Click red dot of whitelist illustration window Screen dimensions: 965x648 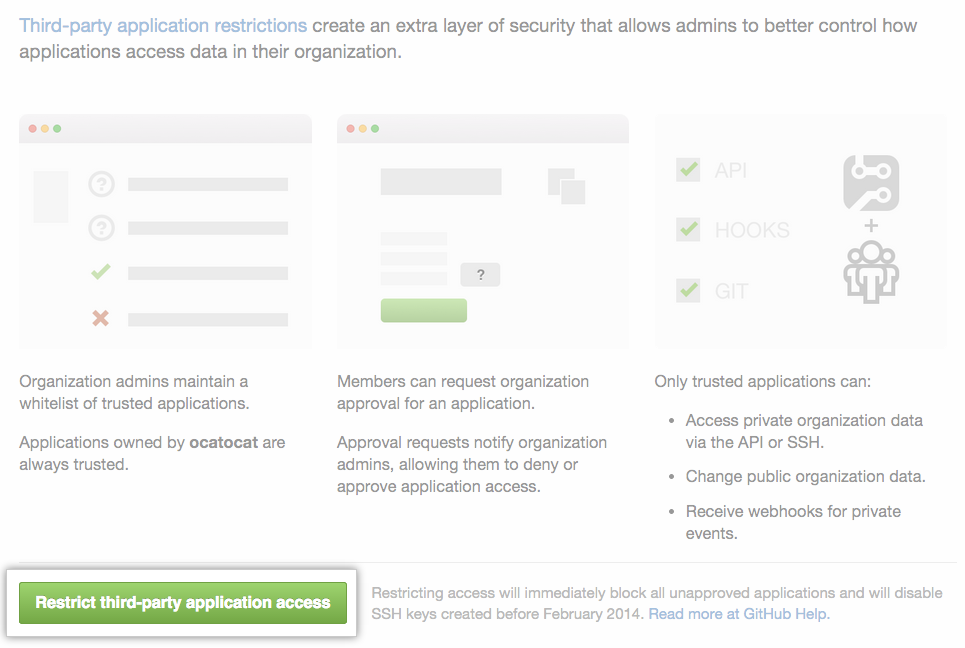(32, 129)
